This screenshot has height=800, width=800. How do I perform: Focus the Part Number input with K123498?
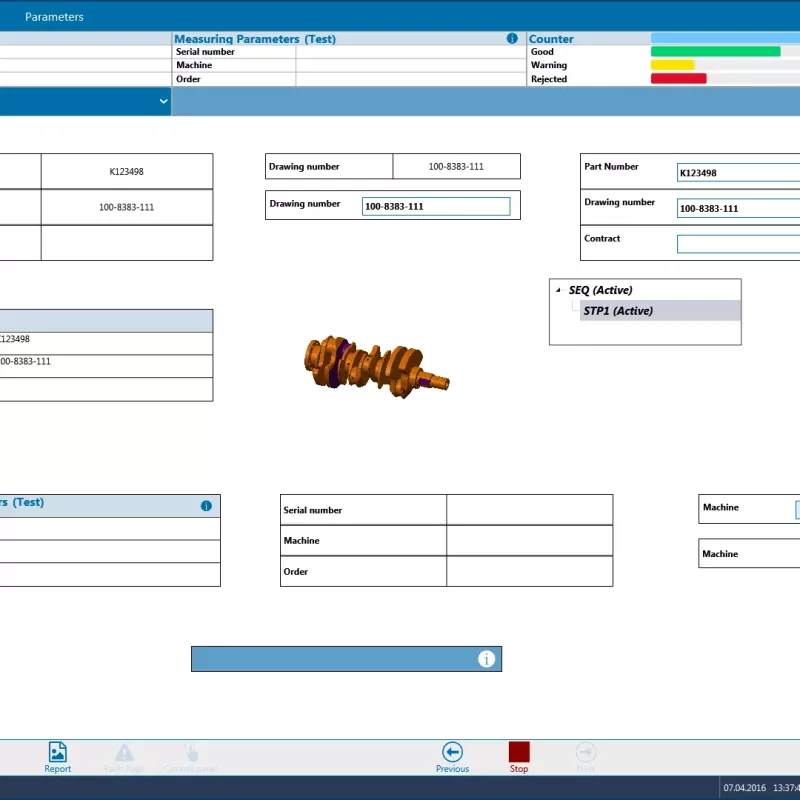coord(737,173)
